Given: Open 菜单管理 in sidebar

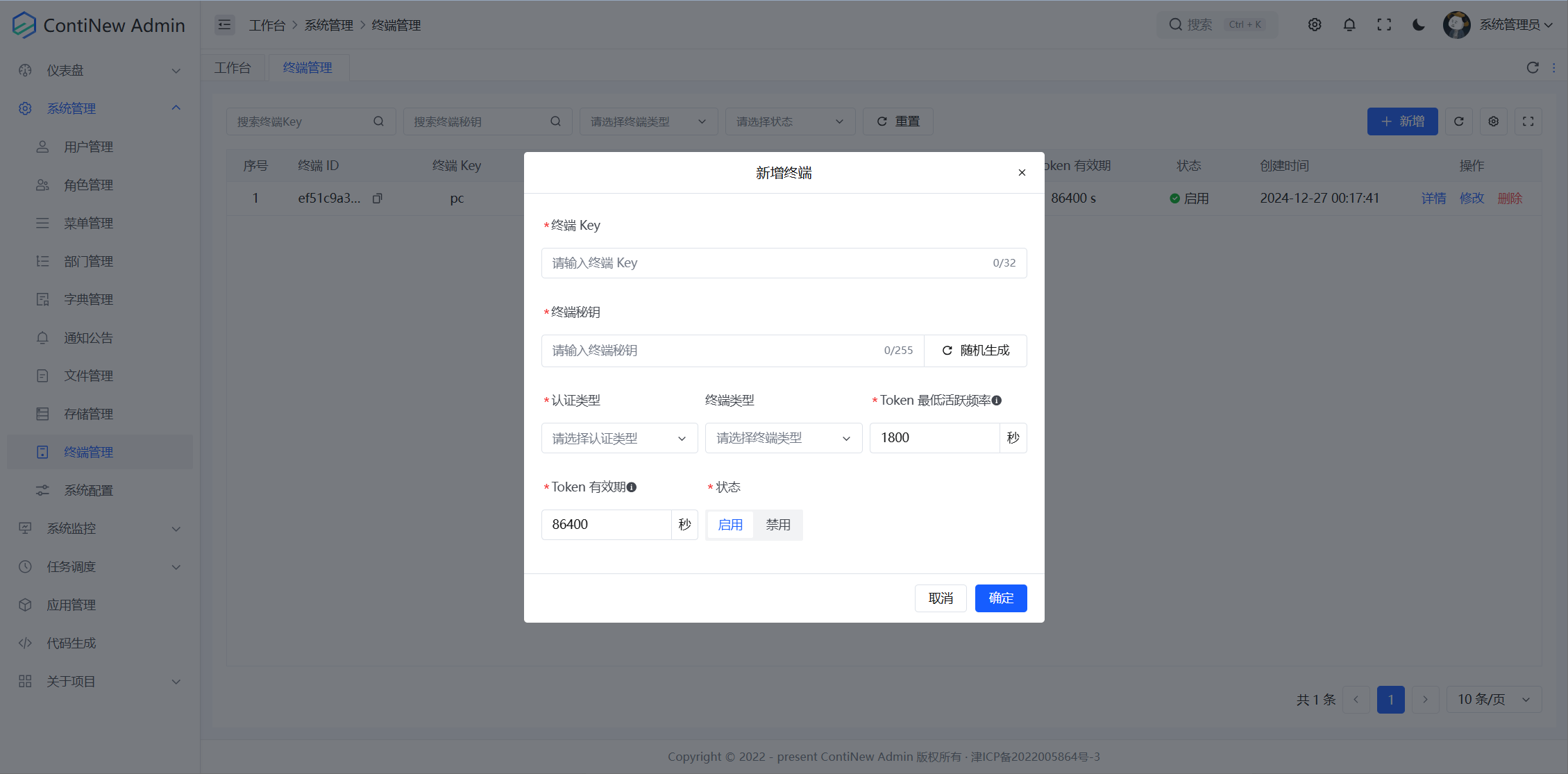Looking at the screenshot, I should pyautogui.click(x=100, y=223).
